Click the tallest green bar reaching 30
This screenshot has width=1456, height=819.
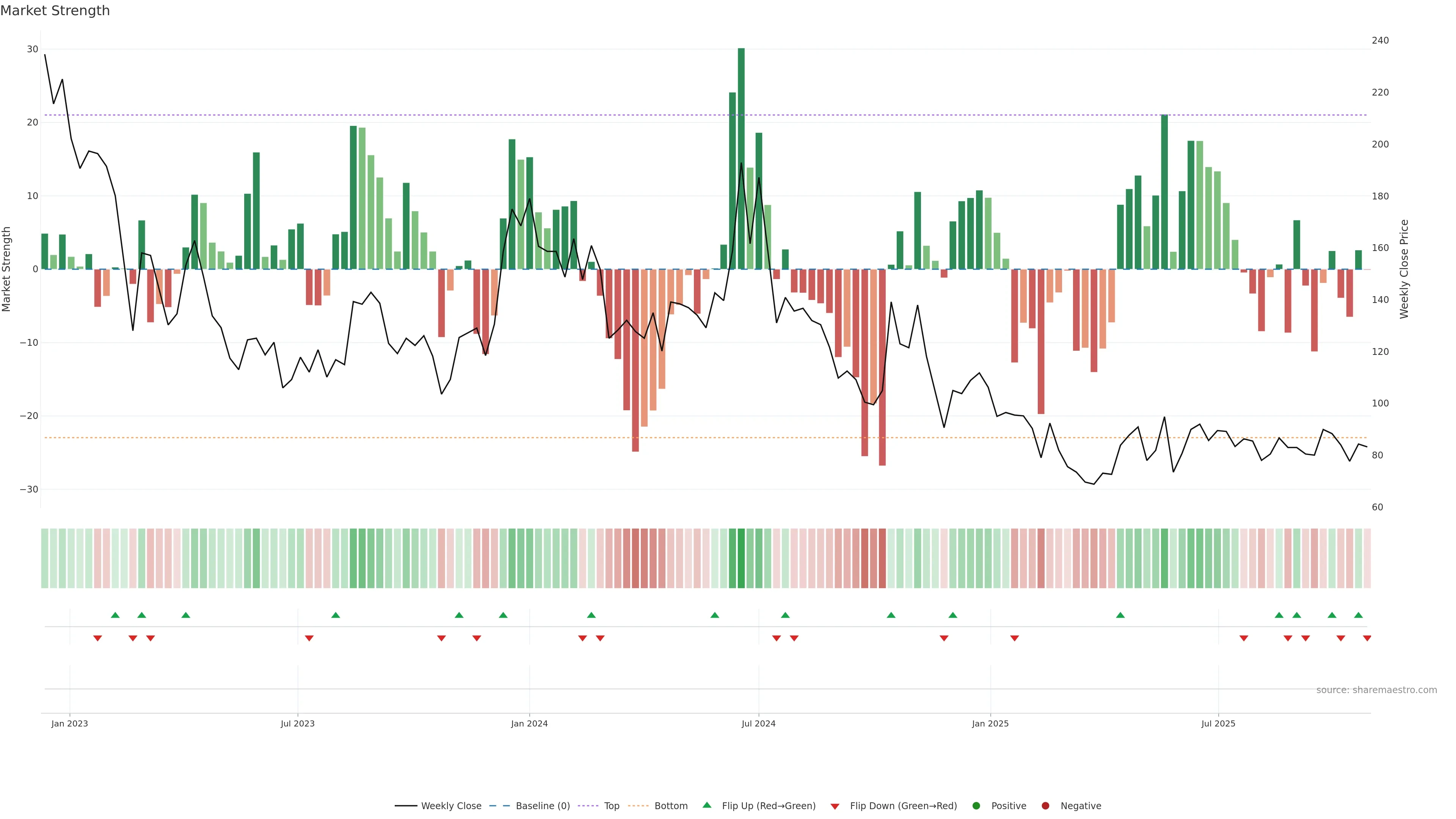tap(741, 158)
